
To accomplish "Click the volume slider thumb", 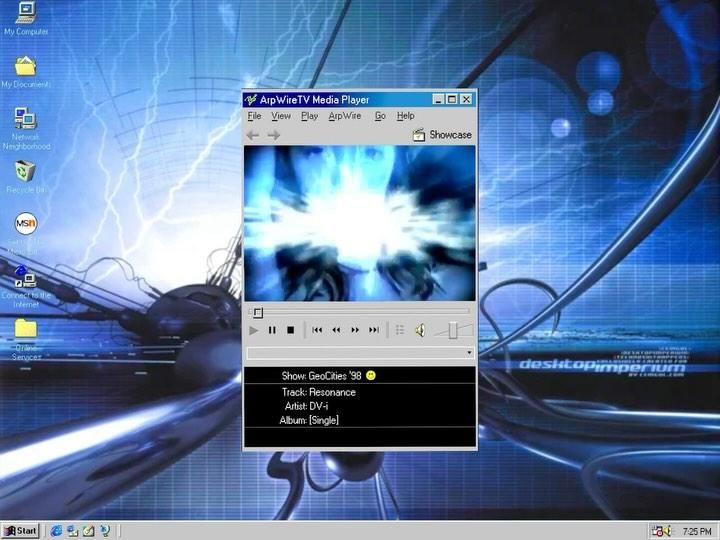I will 453,330.
